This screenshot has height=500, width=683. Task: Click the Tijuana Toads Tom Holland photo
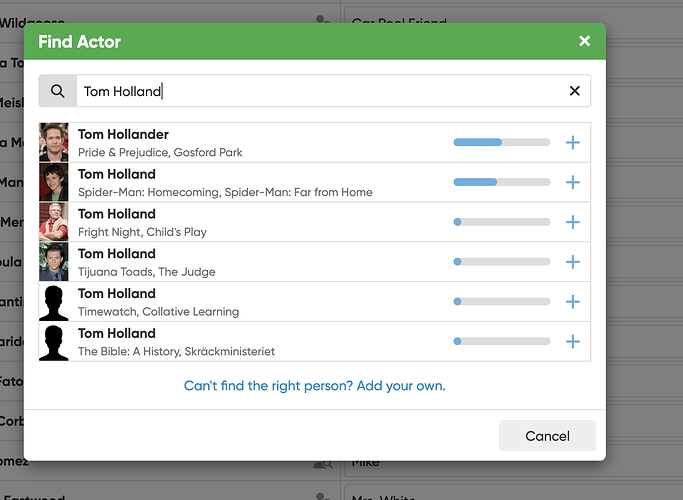[x=54, y=262]
